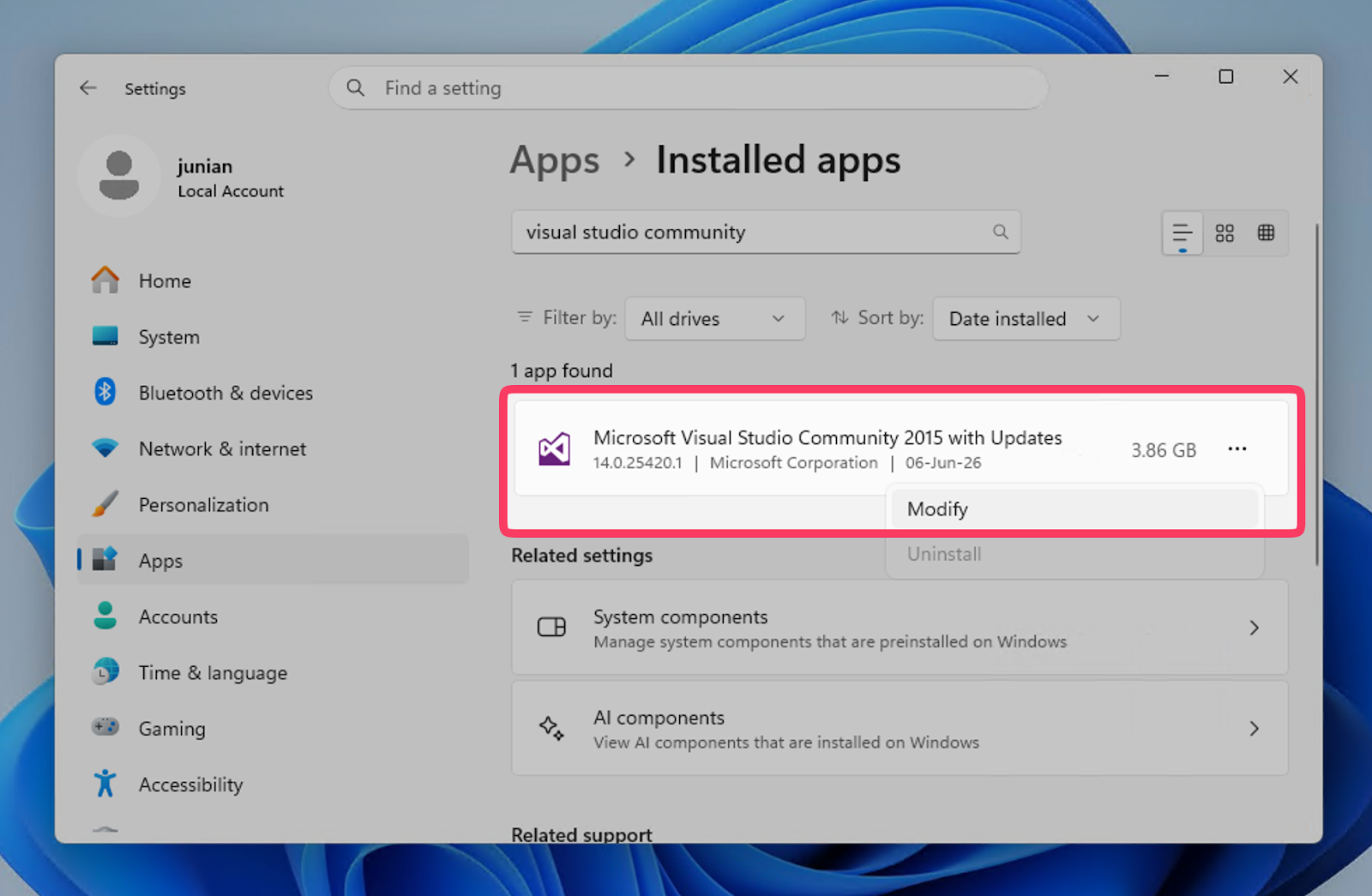1372x896 pixels.
Task: Choose Modify from the context menu
Action: tap(1074, 509)
